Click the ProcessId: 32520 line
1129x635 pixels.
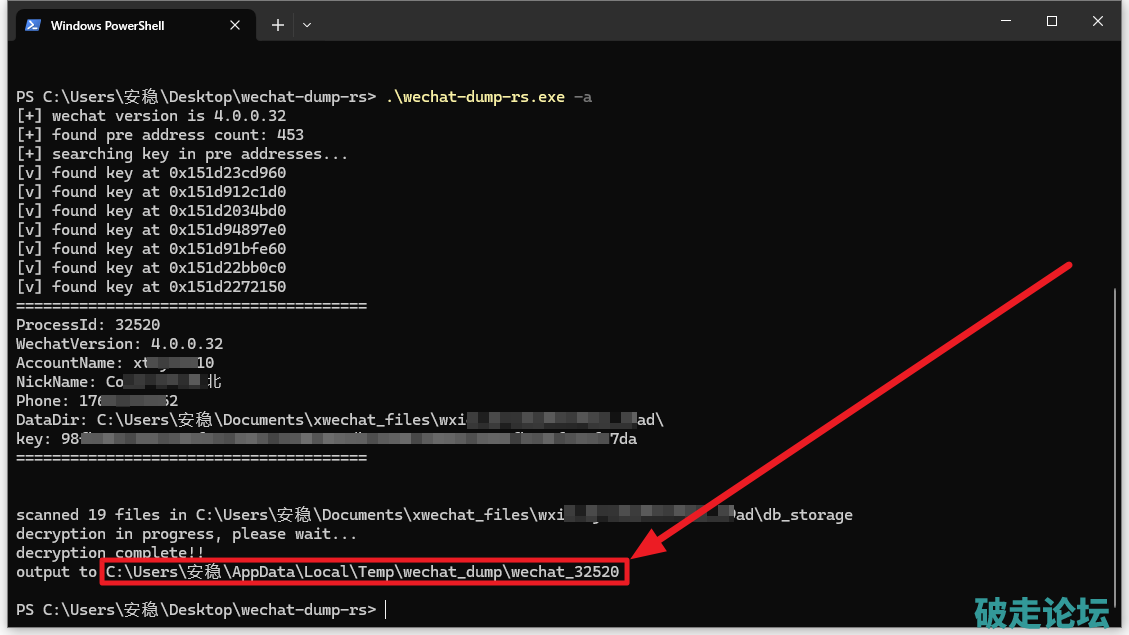click(88, 325)
